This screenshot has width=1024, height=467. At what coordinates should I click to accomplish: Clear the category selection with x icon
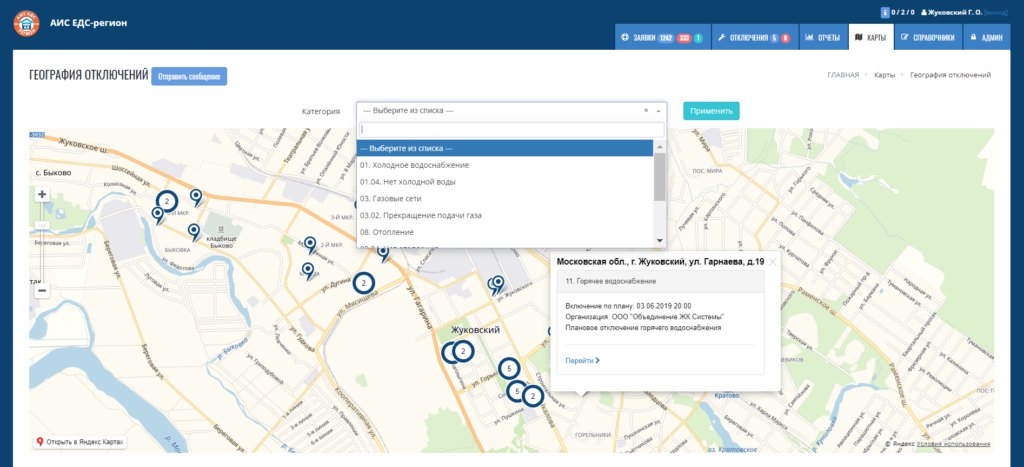[x=646, y=110]
